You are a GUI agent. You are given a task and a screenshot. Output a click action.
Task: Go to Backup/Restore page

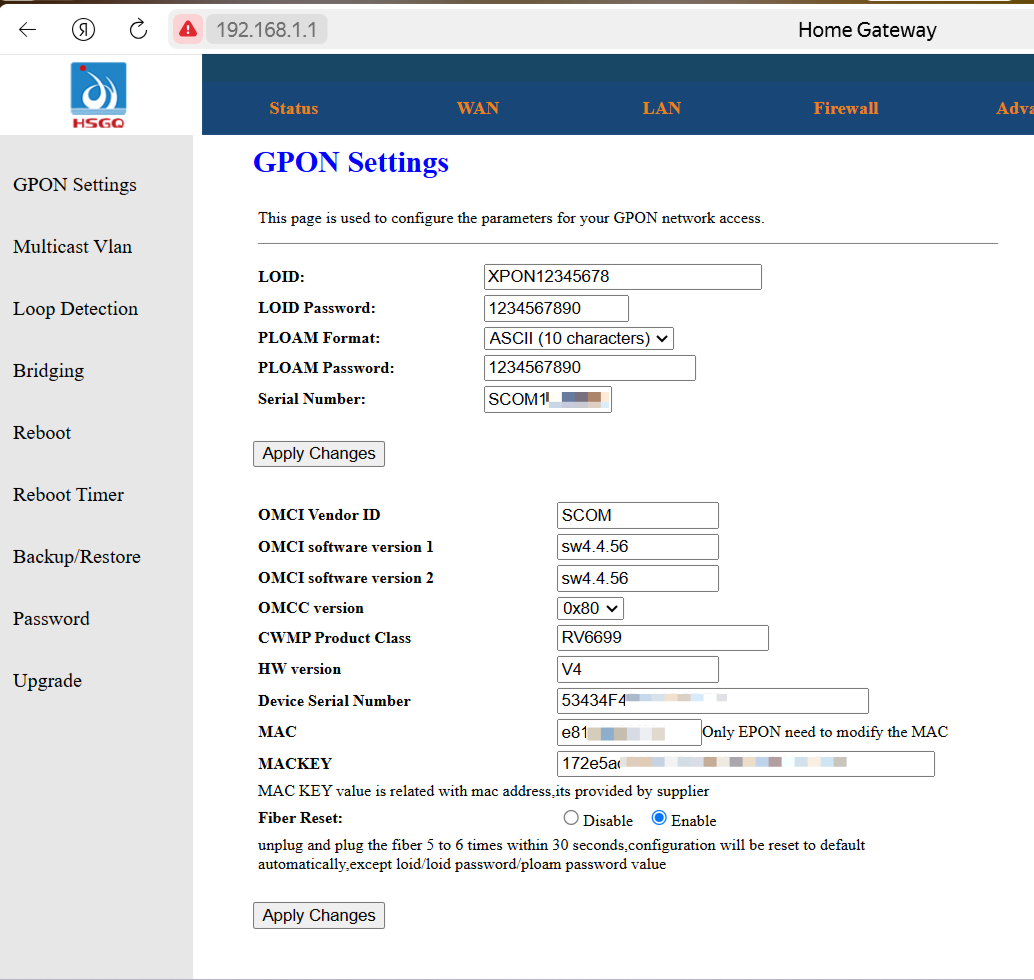coord(77,557)
